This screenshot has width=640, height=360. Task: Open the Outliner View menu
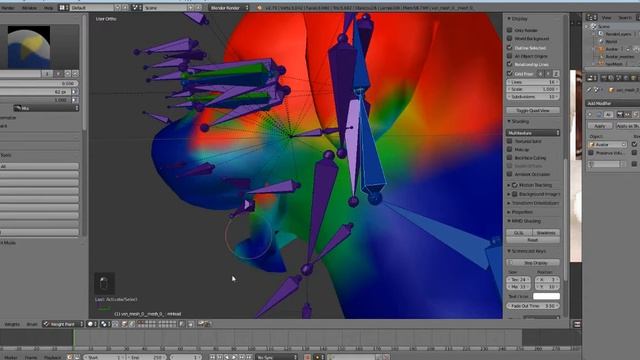point(607,18)
